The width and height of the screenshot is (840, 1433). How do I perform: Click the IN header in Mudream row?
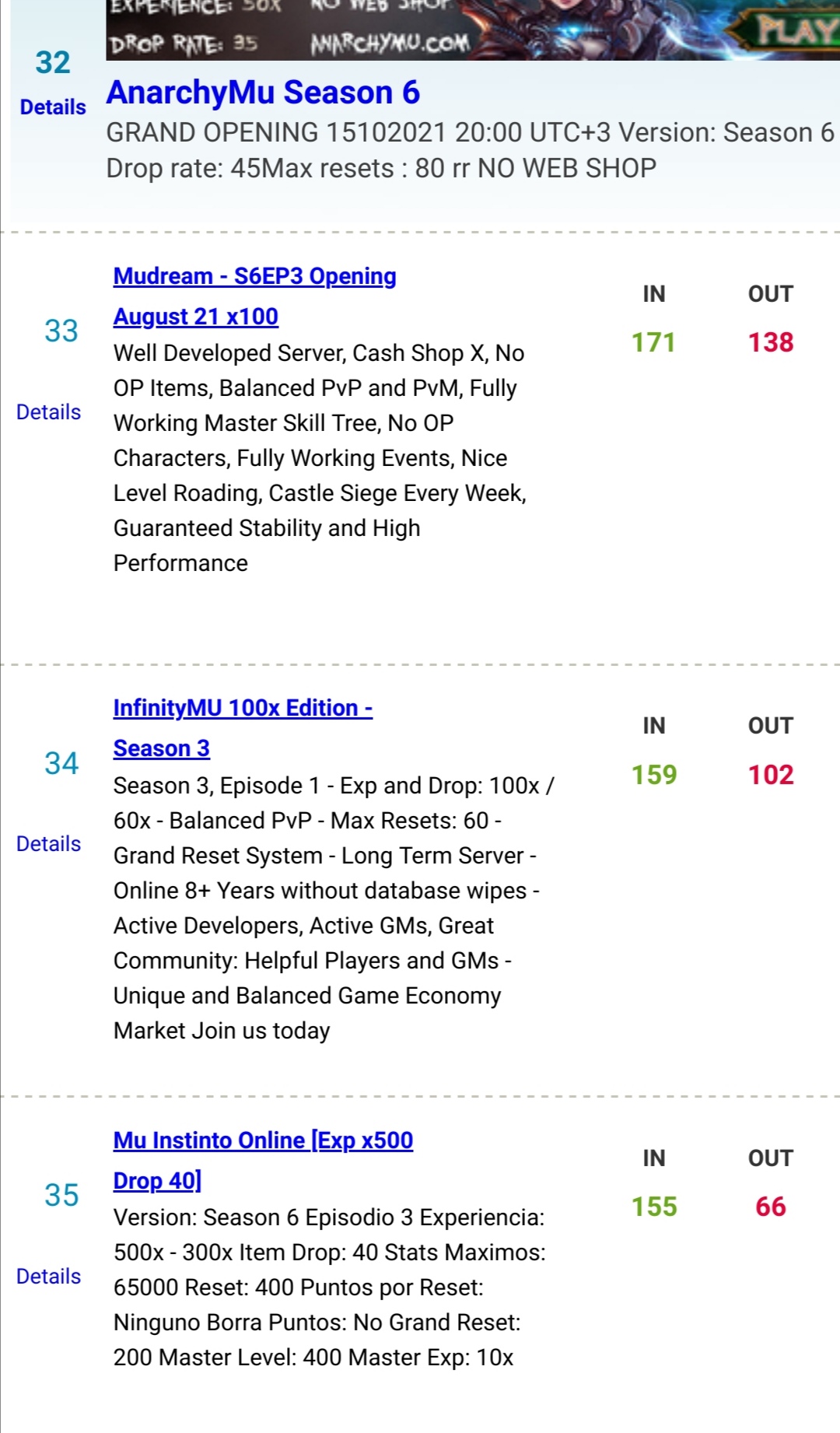(x=654, y=294)
